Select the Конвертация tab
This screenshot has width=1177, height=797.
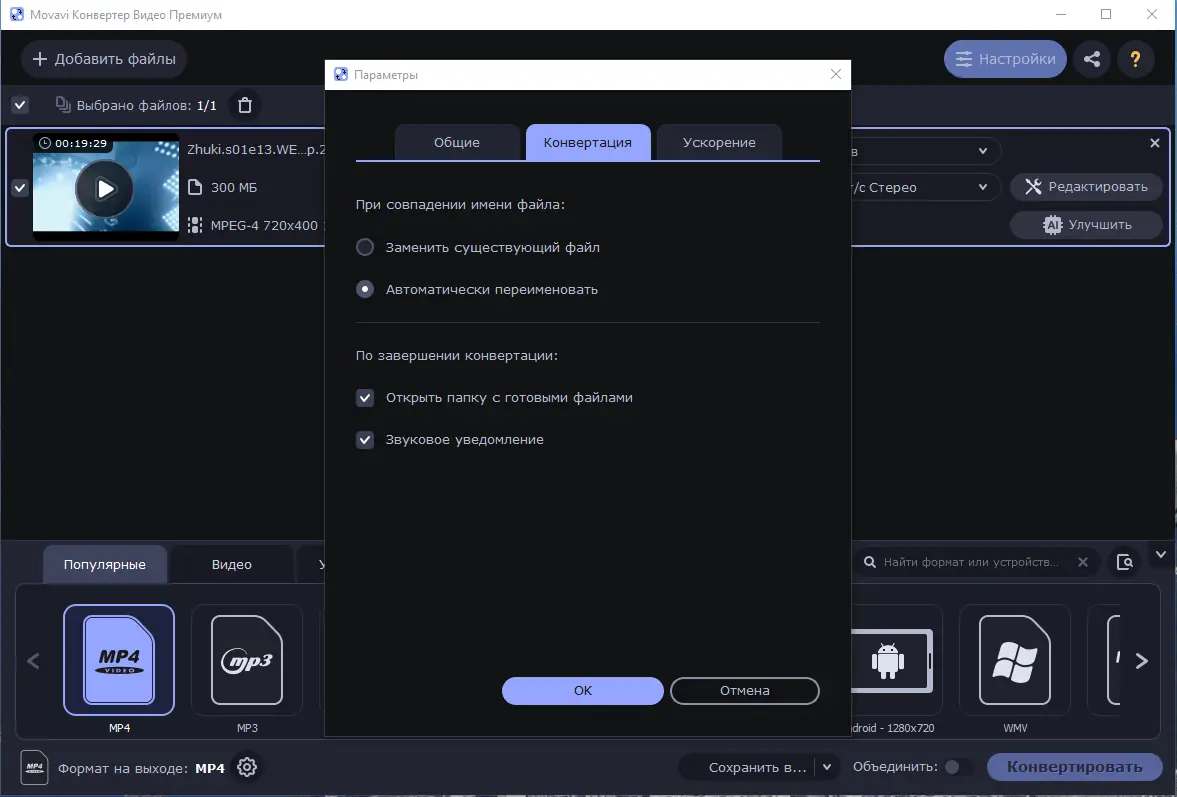pos(588,143)
